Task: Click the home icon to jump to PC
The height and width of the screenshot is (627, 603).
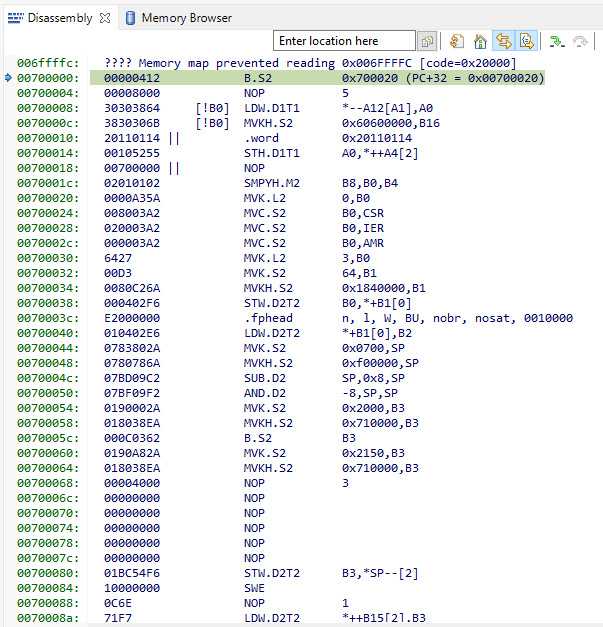Action: (480, 41)
